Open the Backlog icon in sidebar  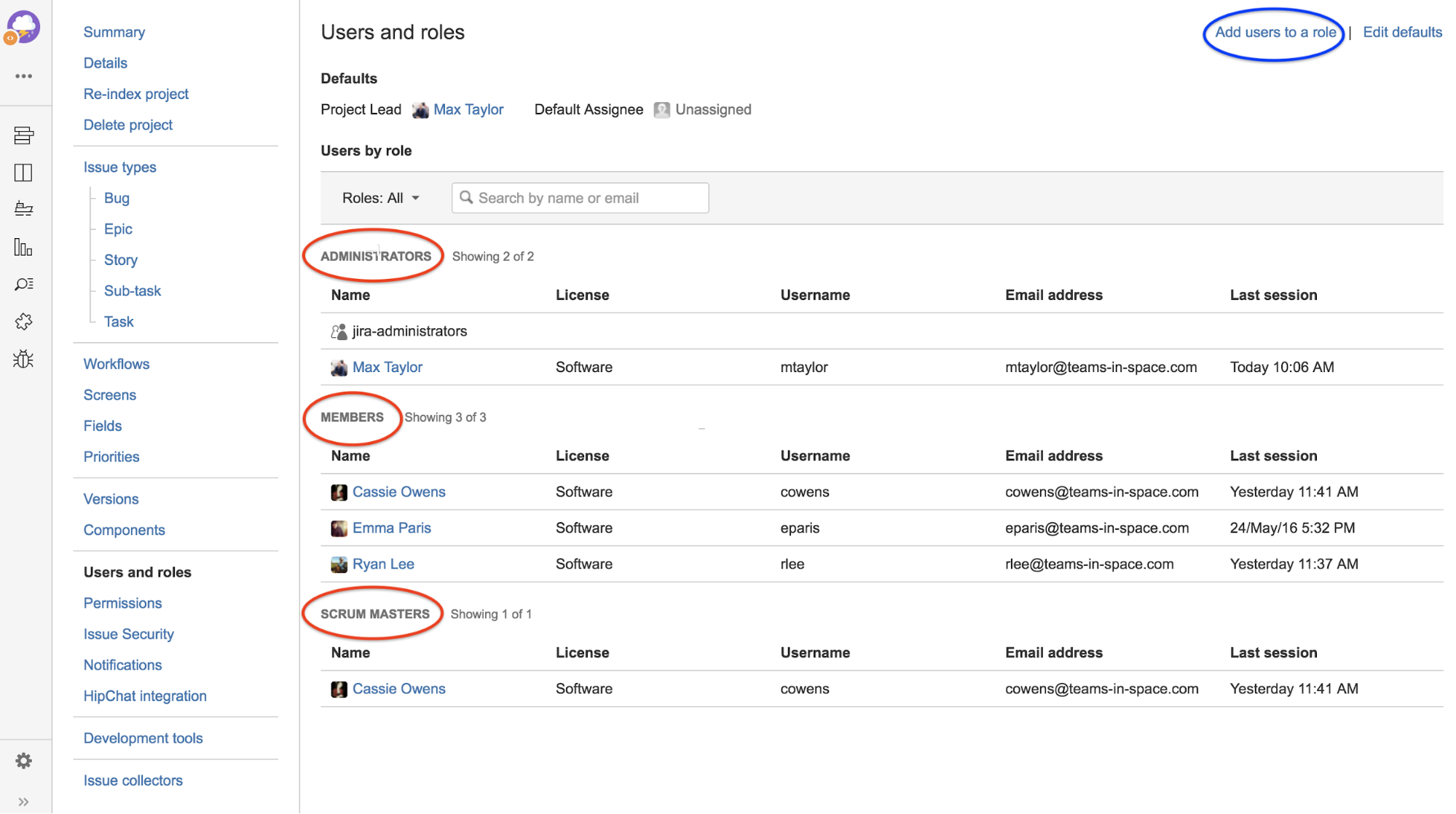coord(23,135)
